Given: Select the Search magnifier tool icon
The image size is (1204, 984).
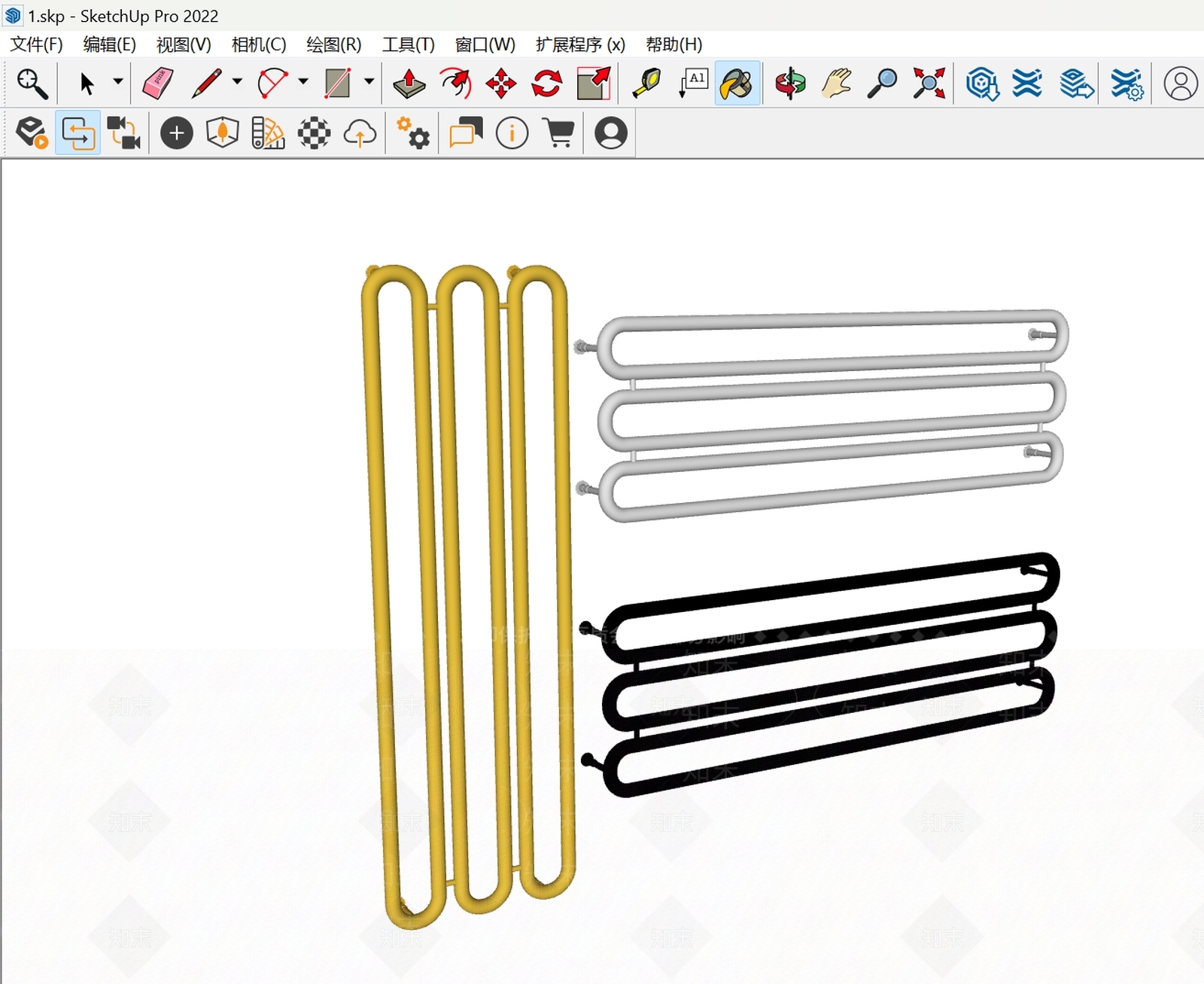Looking at the screenshot, I should coord(32,84).
